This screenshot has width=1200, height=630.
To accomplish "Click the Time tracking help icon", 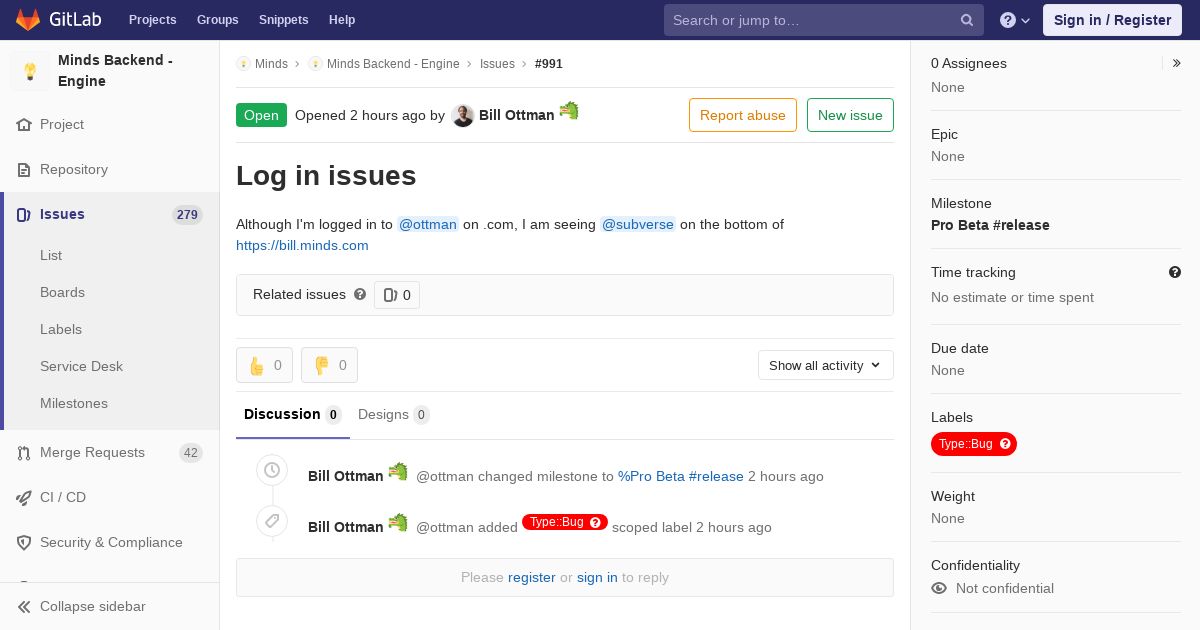I will (x=1175, y=272).
